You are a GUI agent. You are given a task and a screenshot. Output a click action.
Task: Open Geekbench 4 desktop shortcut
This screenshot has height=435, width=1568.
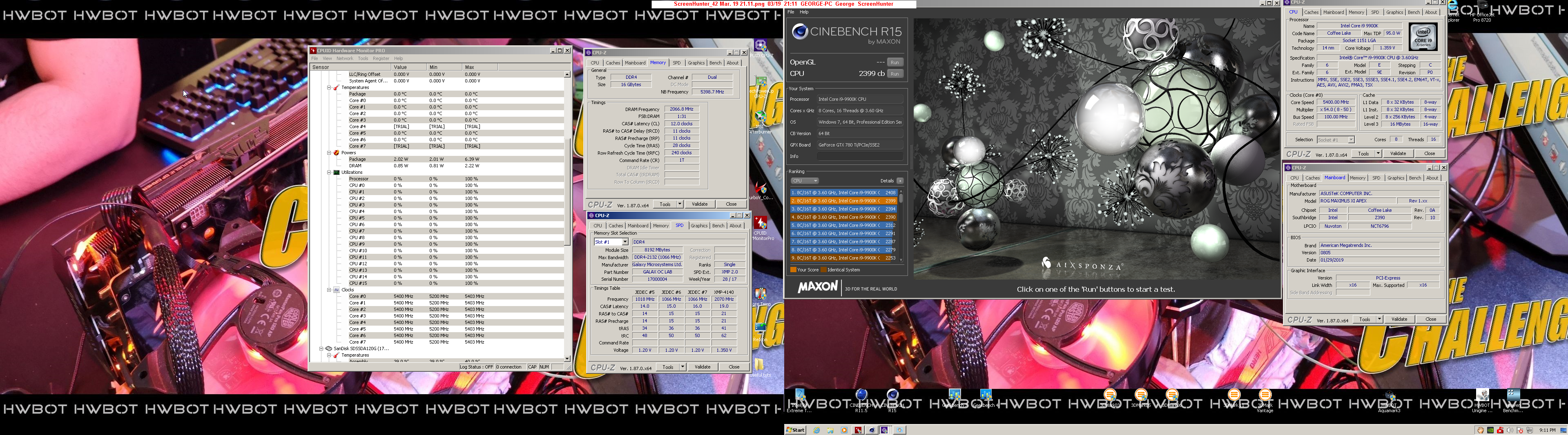[986, 399]
